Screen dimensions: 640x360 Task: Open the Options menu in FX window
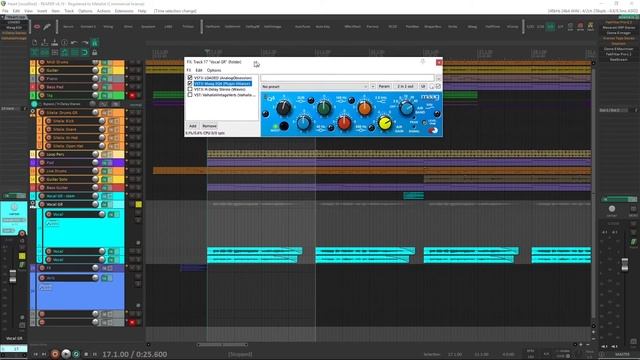(213, 70)
